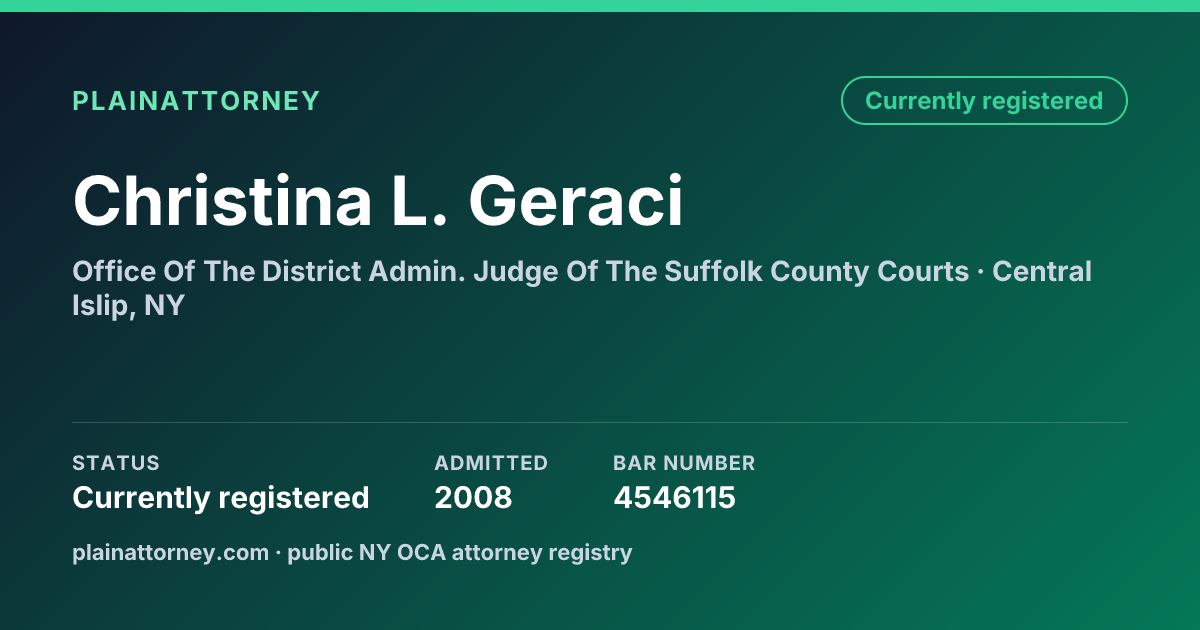Click the public NY OCA attorney registry text

460,553
